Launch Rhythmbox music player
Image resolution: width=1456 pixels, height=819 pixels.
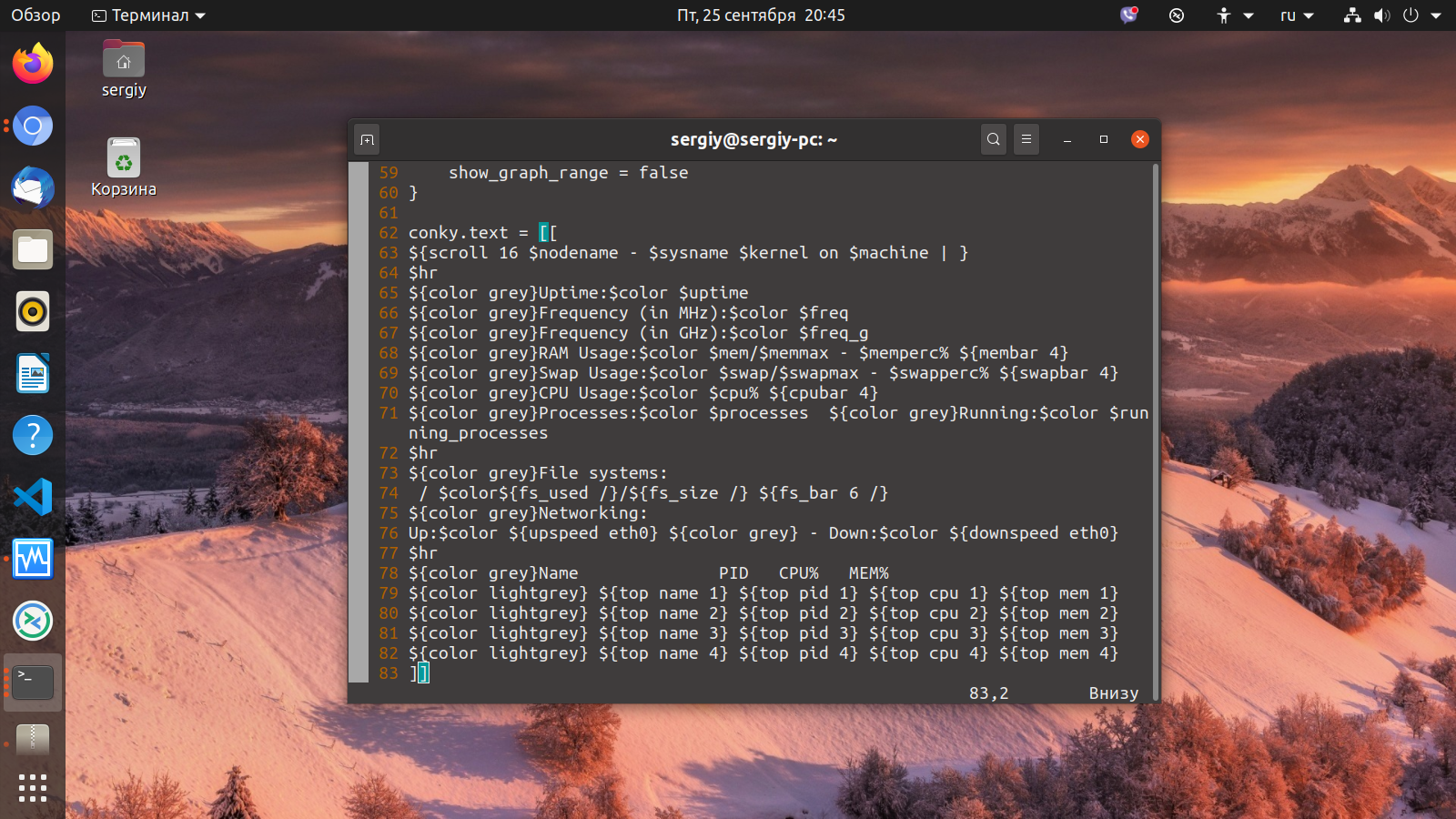33,311
